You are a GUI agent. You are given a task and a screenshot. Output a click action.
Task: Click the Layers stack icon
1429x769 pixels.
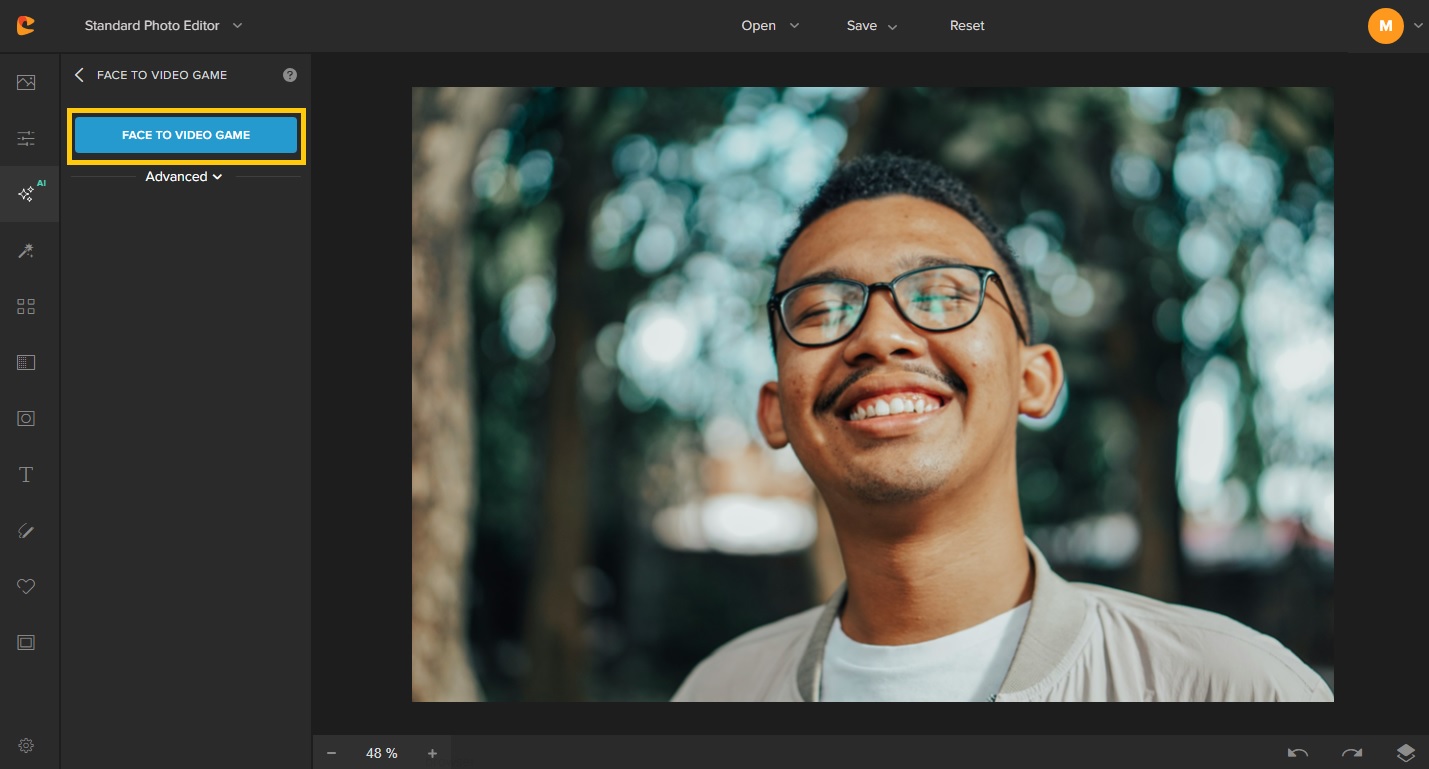[1405, 753]
